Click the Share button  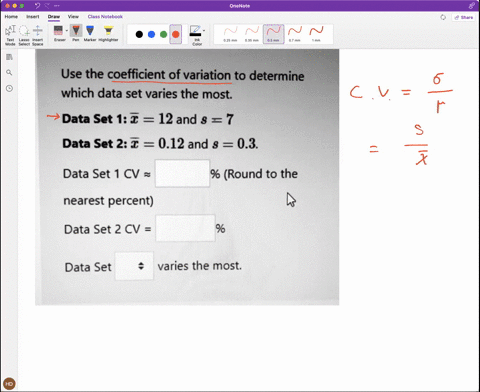point(464,17)
